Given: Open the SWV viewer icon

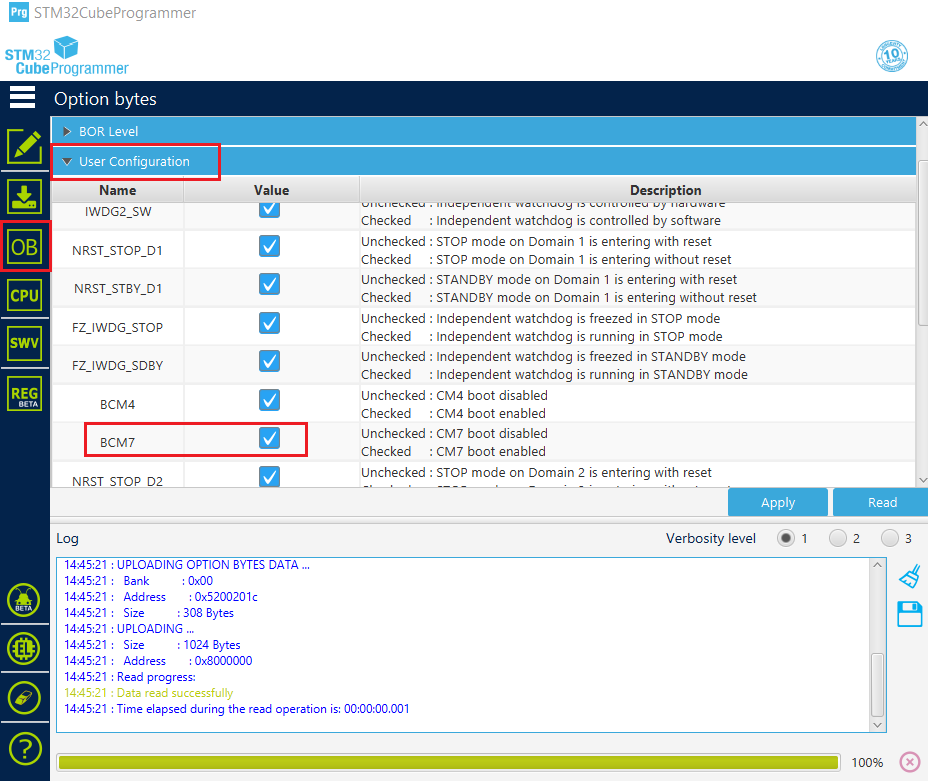Looking at the screenshot, I should (24, 343).
